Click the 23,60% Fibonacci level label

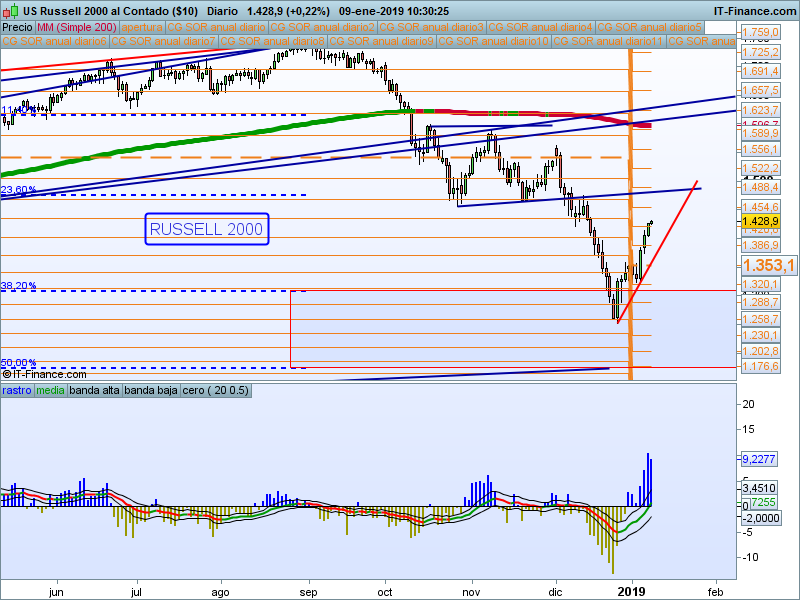coord(18,190)
